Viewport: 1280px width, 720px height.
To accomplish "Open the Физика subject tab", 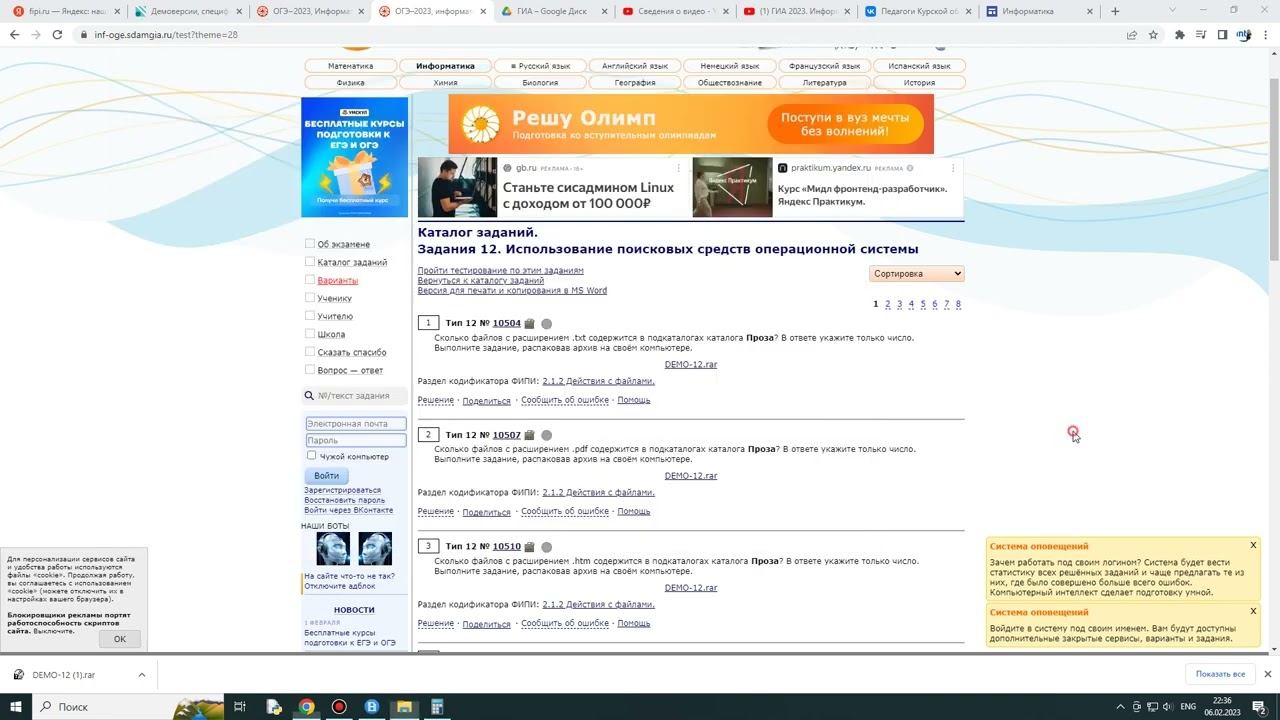I will pyautogui.click(x=351, y=83).
